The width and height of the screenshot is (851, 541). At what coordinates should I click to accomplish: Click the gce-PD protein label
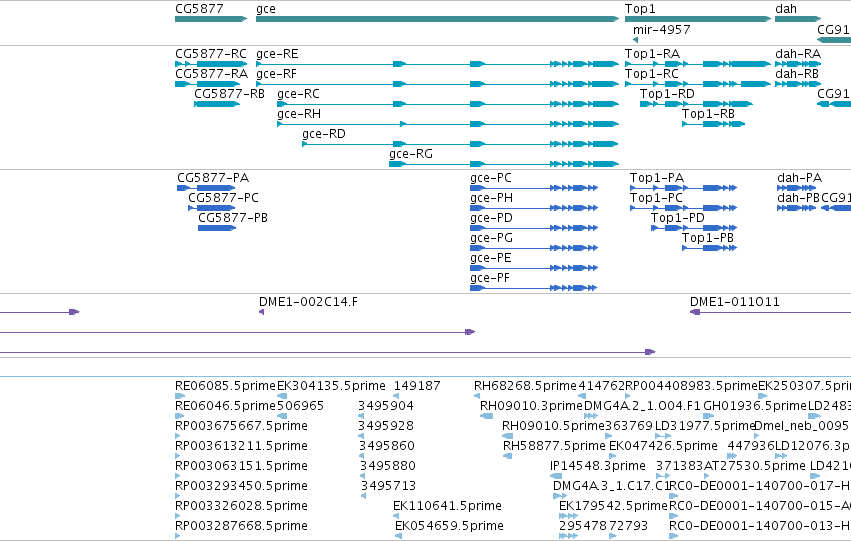(x=491, y=218)
